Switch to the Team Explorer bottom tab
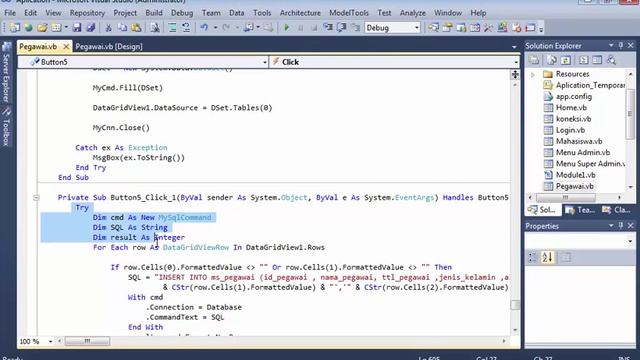Screen dimensions: 640x360 pyautogui.click(x=580, y=210)
